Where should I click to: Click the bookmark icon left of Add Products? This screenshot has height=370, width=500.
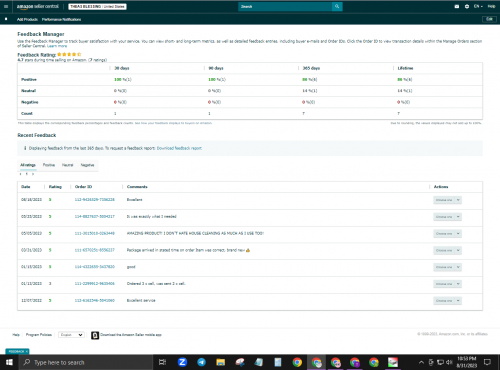tap(6, 19)
